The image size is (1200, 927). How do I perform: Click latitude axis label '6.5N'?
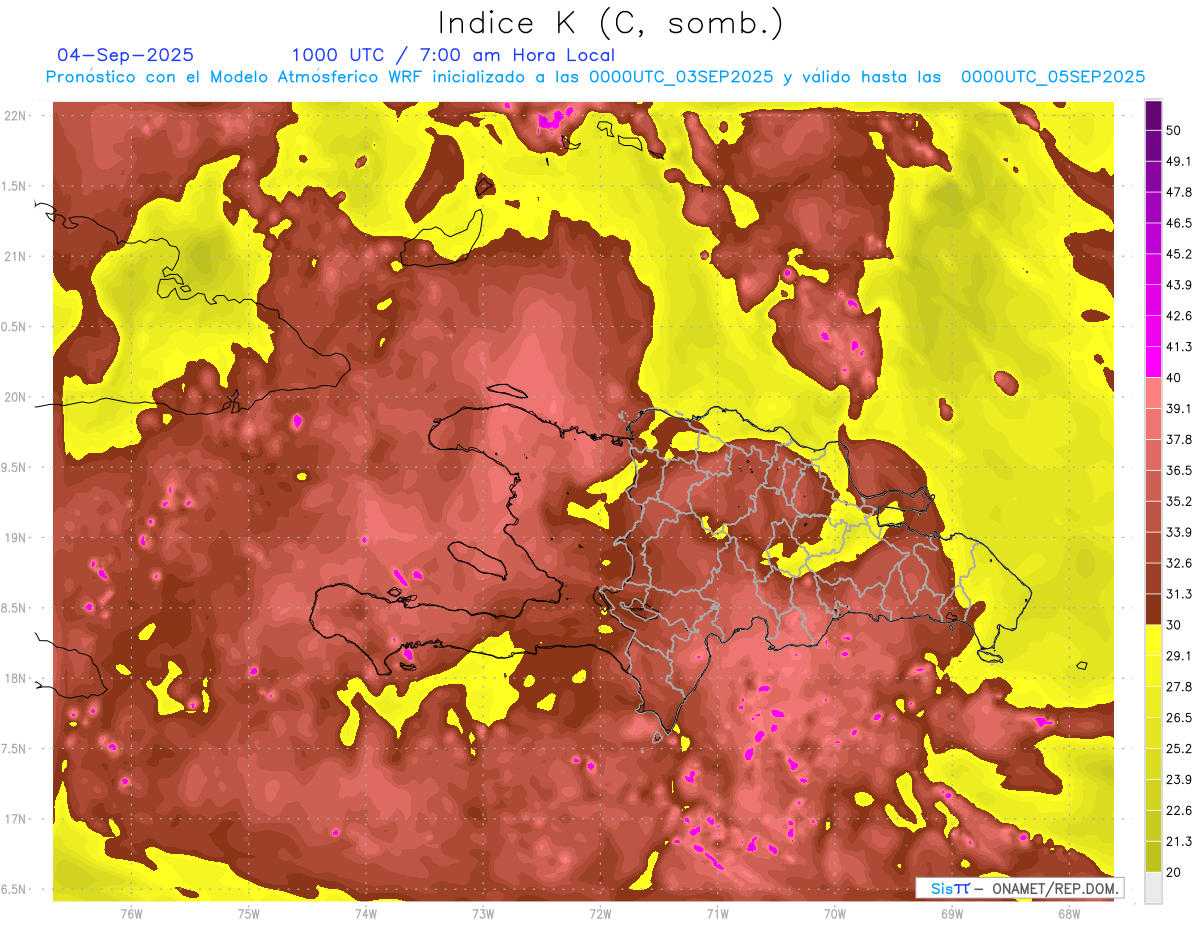pos(15,889)
